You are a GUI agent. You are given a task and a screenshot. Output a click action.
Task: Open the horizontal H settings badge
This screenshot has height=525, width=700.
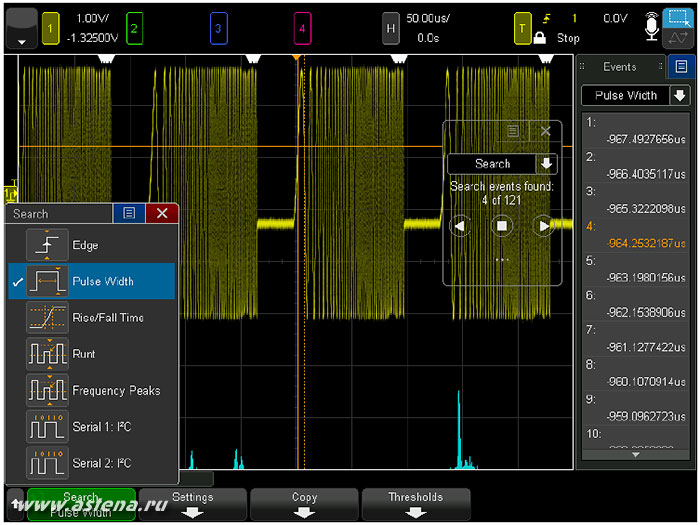click(x=391, y=29)
